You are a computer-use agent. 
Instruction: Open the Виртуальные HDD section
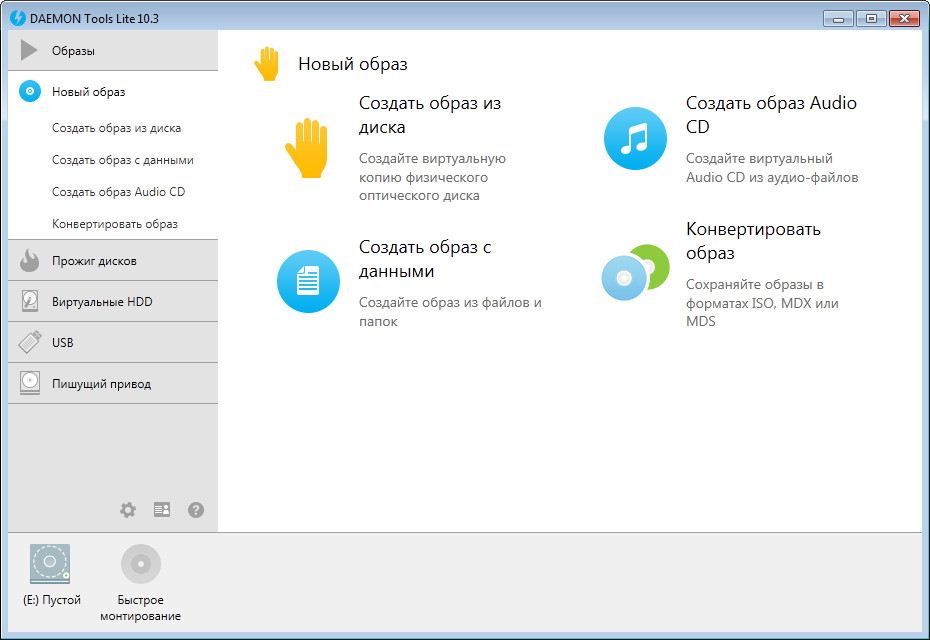pos(113,301)
